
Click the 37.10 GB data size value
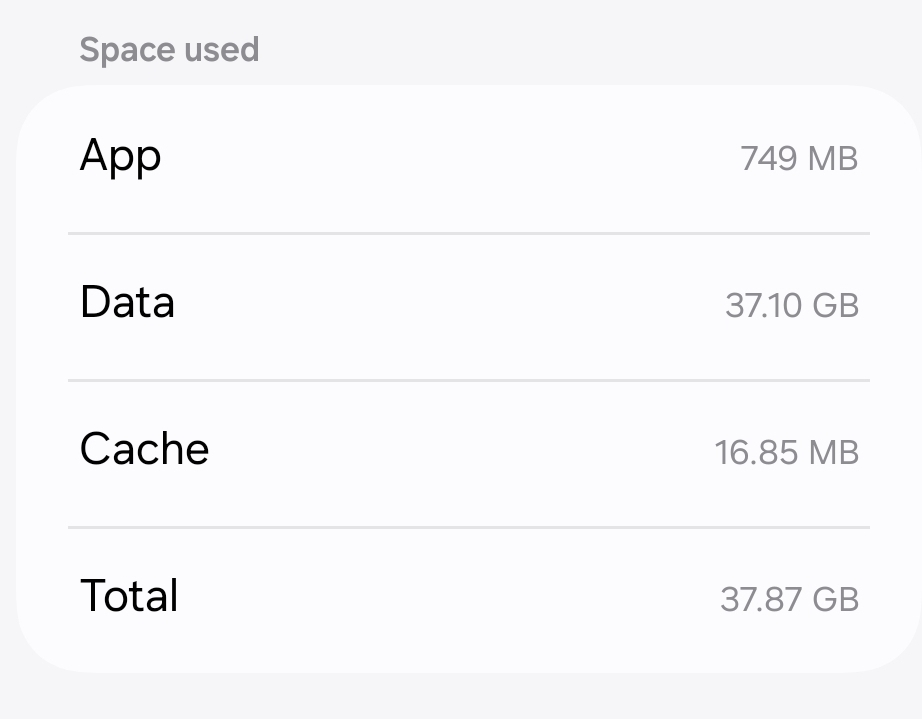pyautogui.click(x=791, y=305)
